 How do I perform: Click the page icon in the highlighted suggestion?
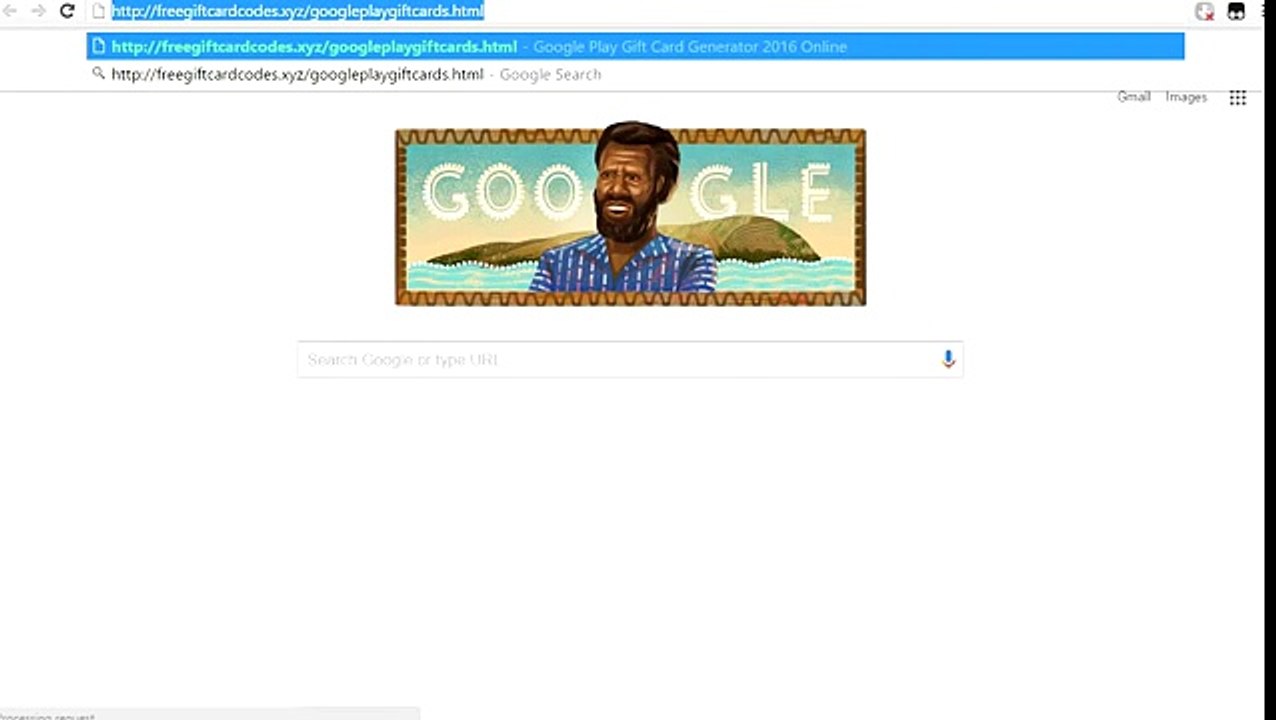(98, 46)
